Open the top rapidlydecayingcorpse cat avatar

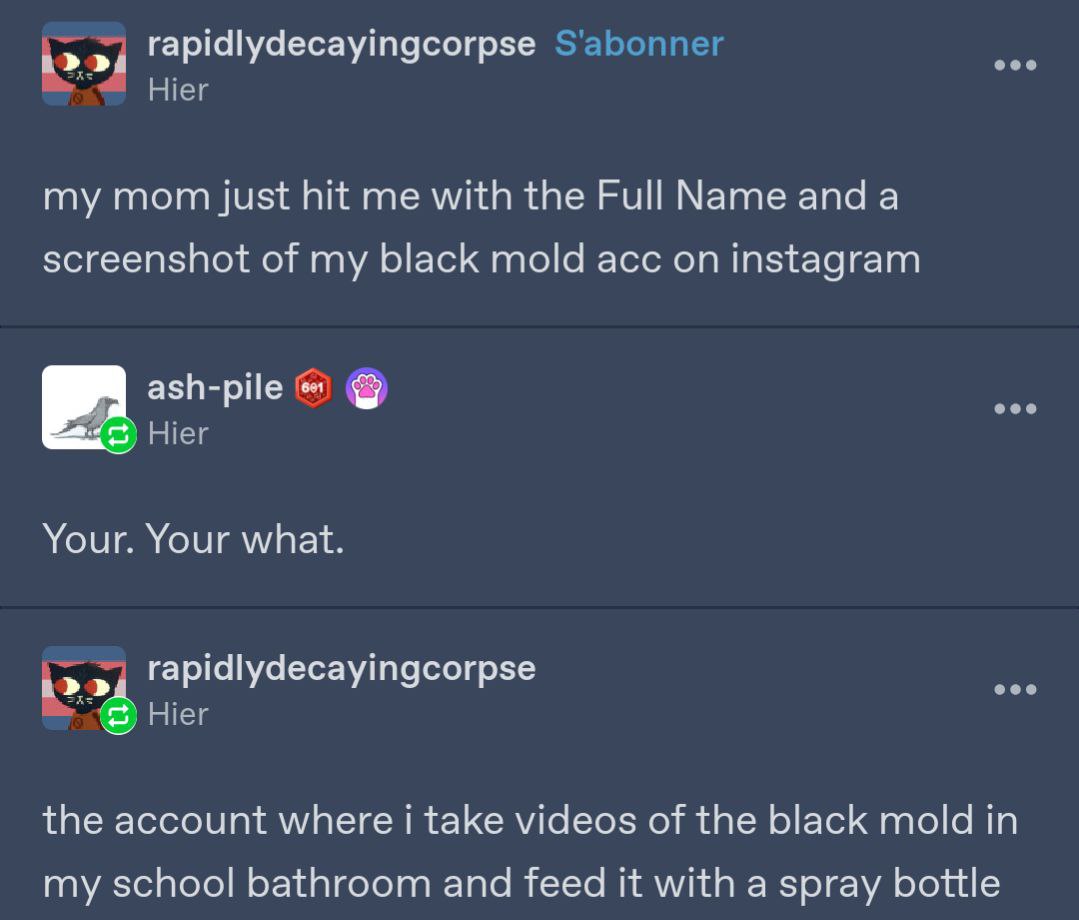[x=84, y=63]
